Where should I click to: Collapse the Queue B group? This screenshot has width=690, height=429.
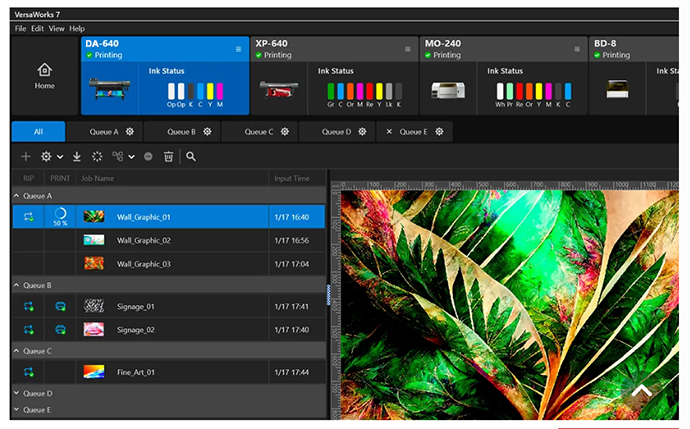(x=16, y=285)
